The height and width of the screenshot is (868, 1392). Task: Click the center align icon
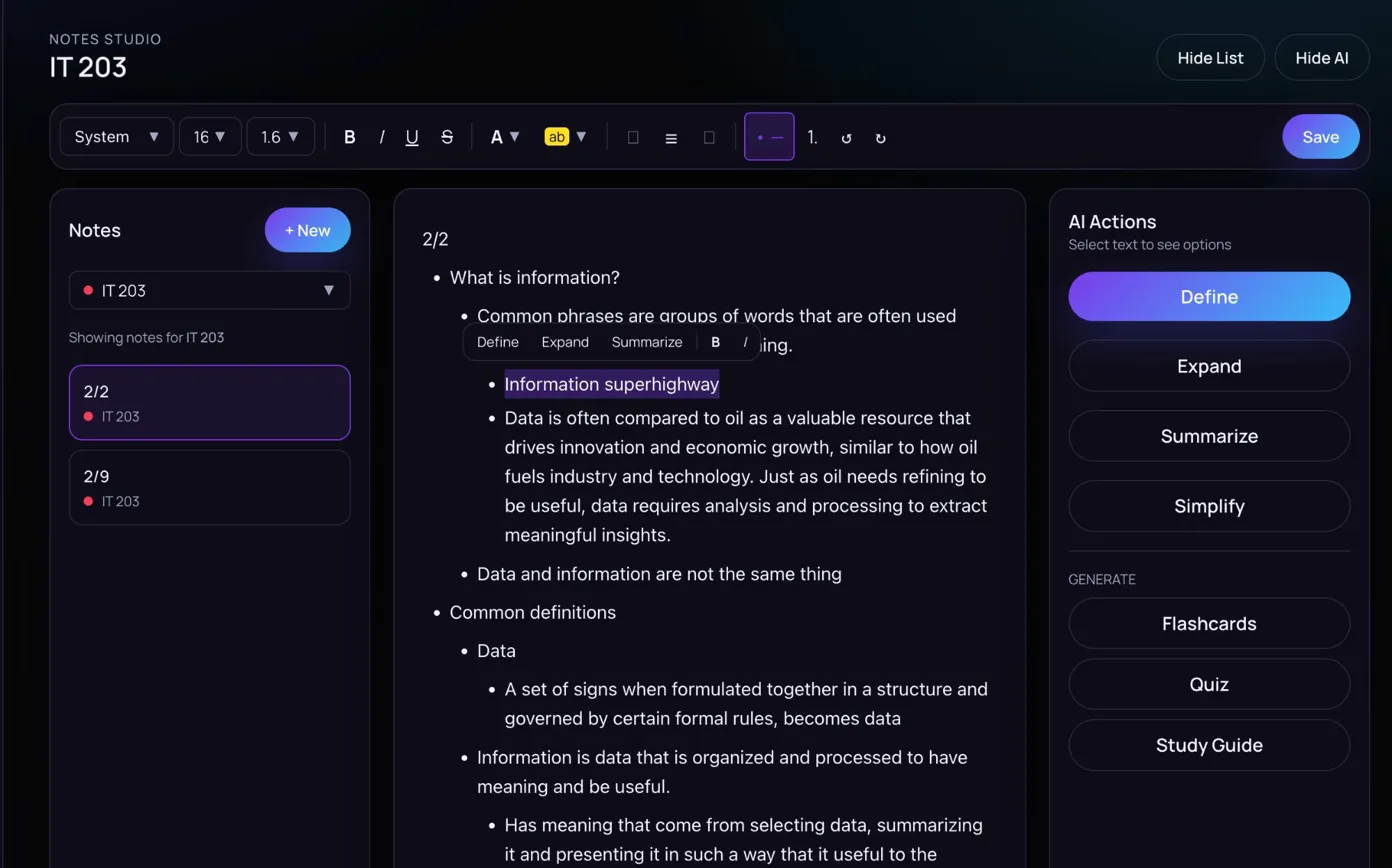[x=671, y=138]
